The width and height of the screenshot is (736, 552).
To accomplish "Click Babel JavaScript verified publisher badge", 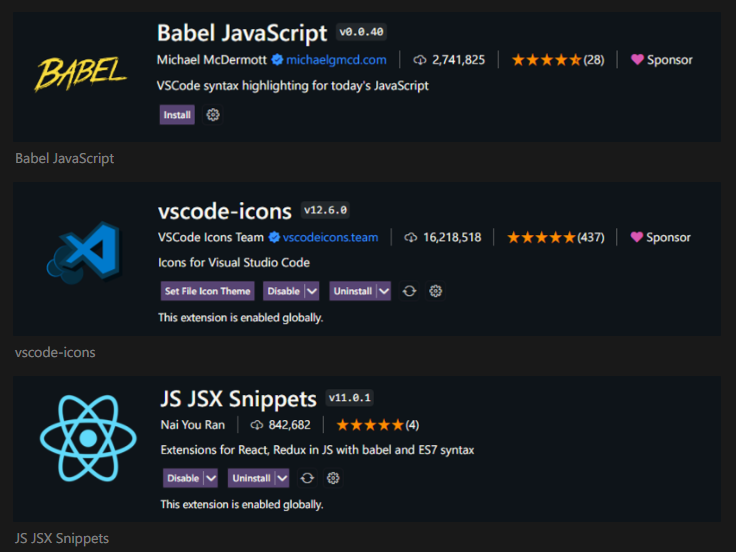I will (x=277, y=60).
